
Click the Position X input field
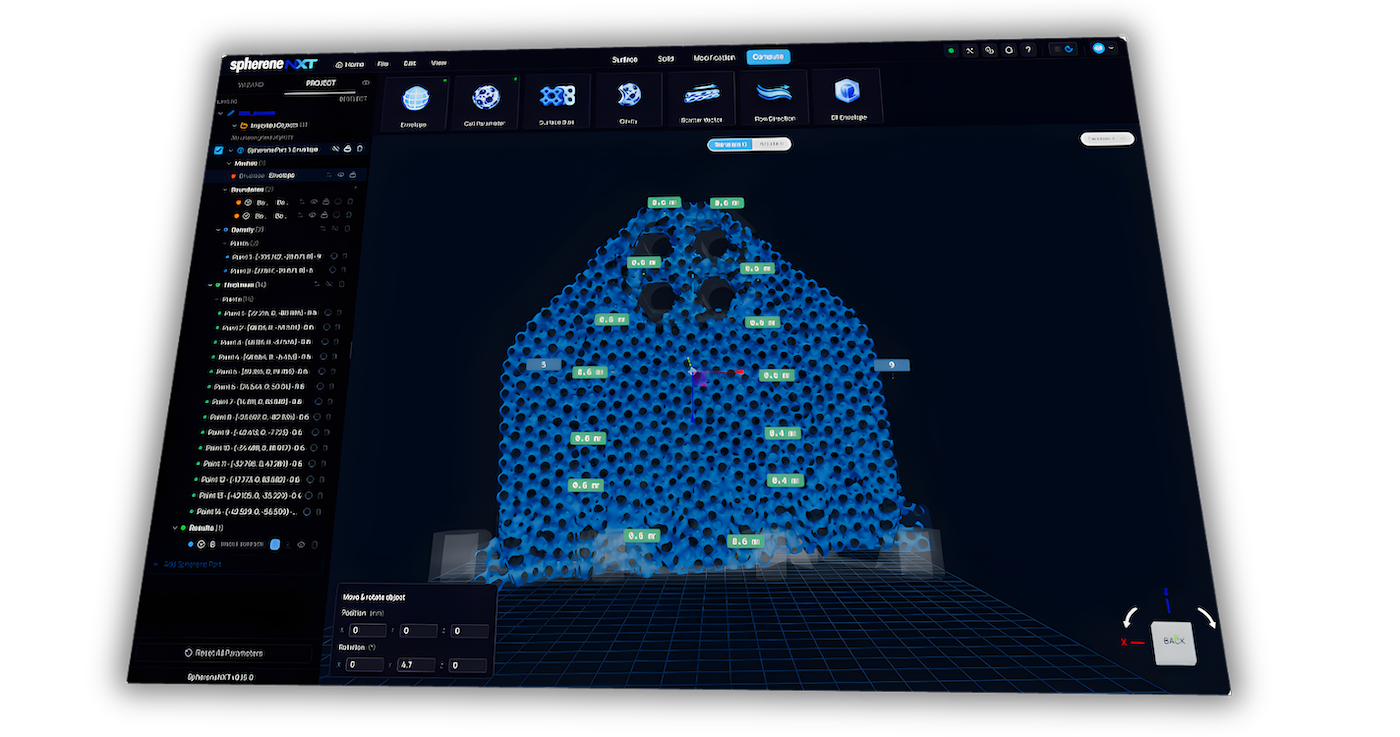point(368,630)
